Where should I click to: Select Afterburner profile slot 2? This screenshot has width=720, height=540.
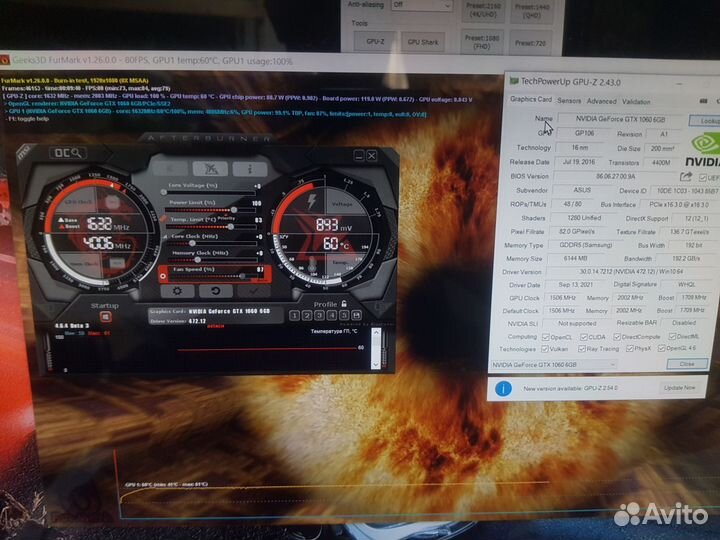(x=307, y=315)
